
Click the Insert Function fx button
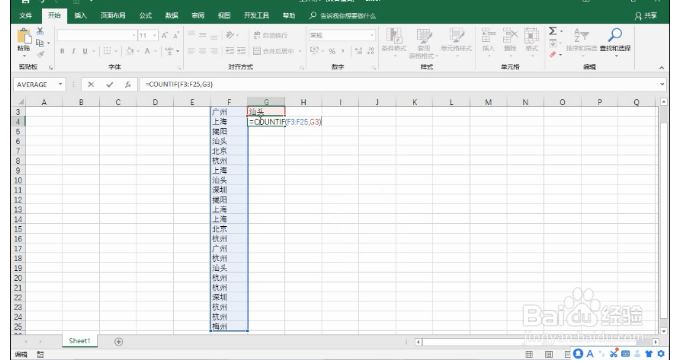click(x=128, y=85)
